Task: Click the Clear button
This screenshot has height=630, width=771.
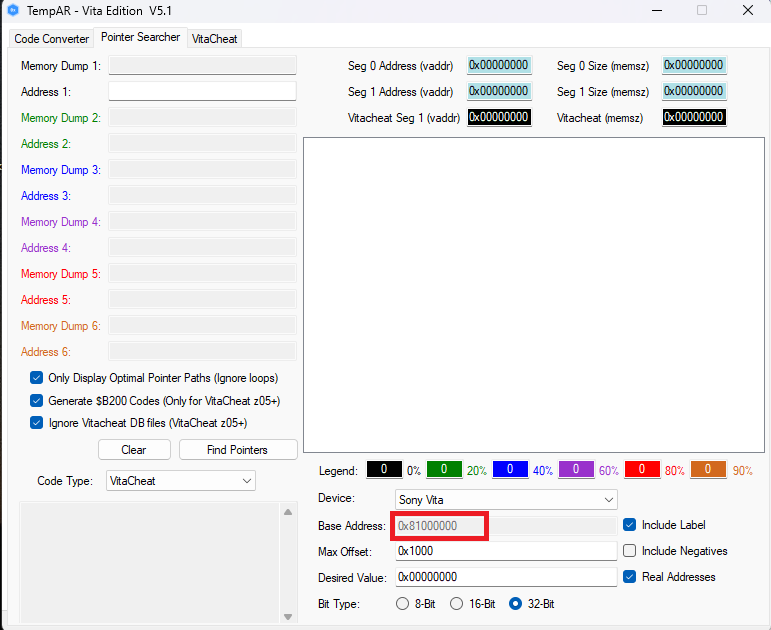Action: (134, 450)
